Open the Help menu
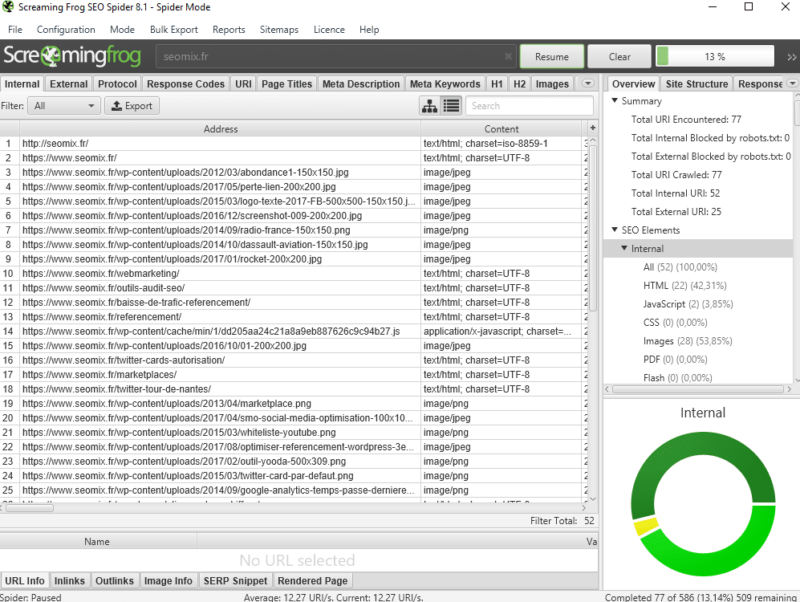 click(369, 30)
